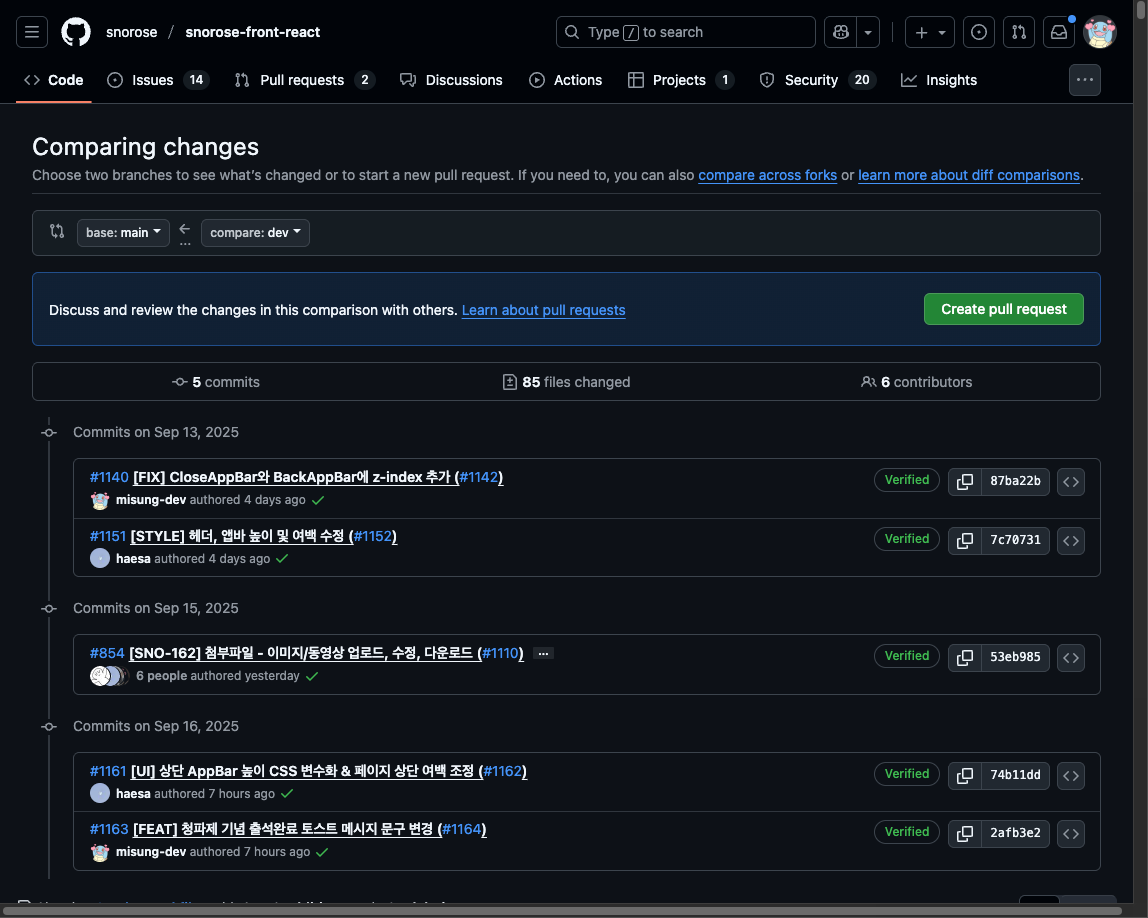This screenshot has height=918, width=1148.
Task: Expand the compare: dev branch dropdown
Action: click(x=255, y=233)
